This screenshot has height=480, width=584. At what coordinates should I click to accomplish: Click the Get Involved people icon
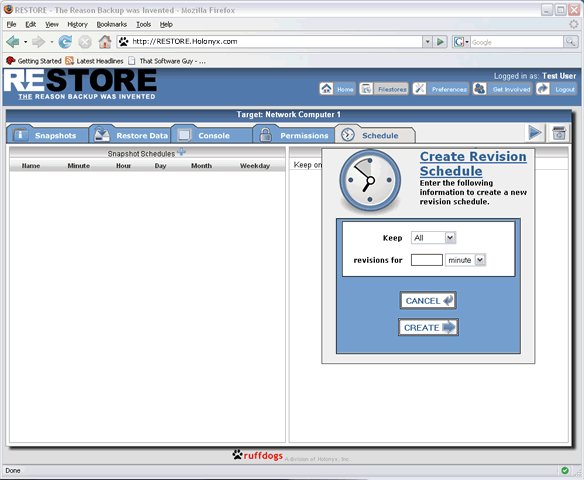pos(479,89)
